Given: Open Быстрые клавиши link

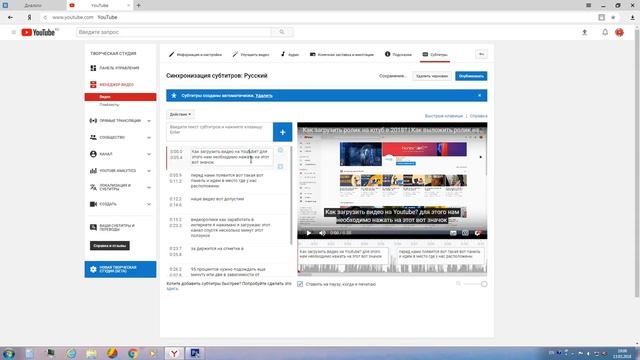Looking at the screenshot, I should pyautogui.click(x=444, y=116).
